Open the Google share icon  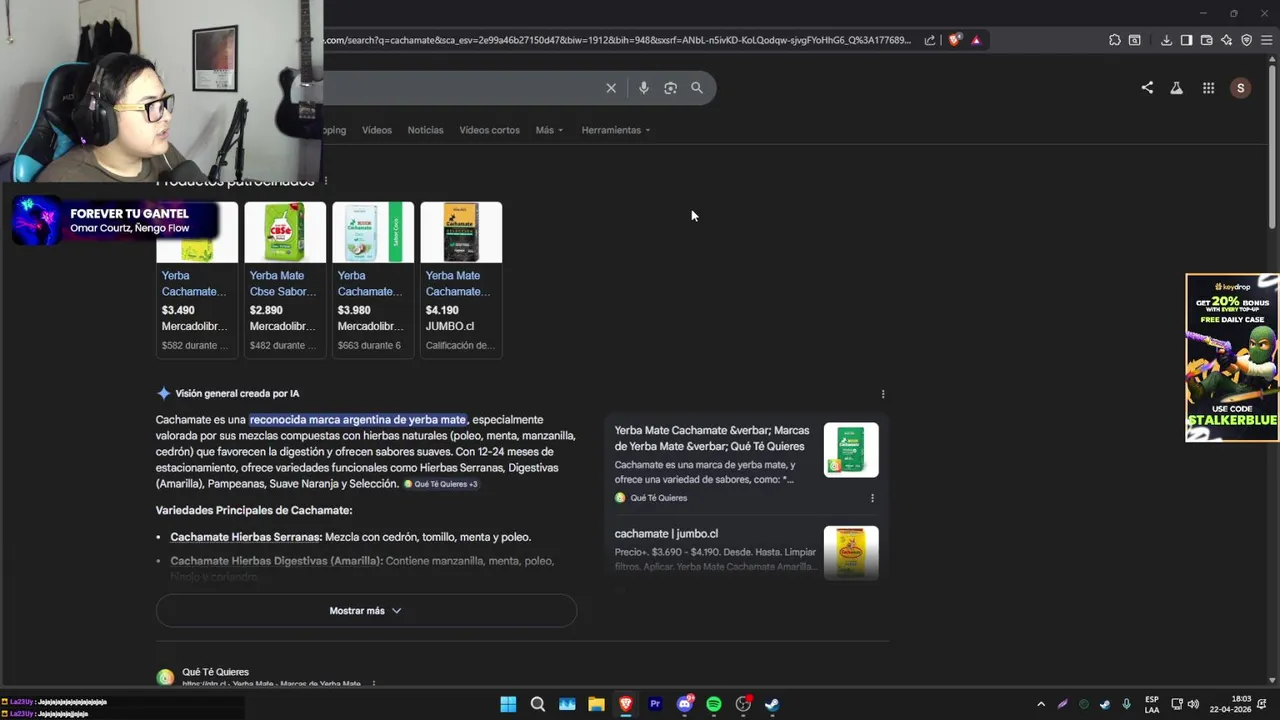[x=1147, y=88]
